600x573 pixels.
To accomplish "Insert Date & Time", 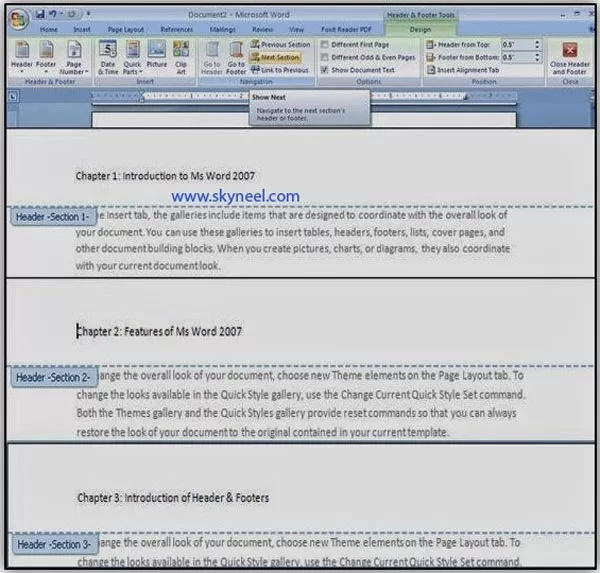I will tap(108, 57).
